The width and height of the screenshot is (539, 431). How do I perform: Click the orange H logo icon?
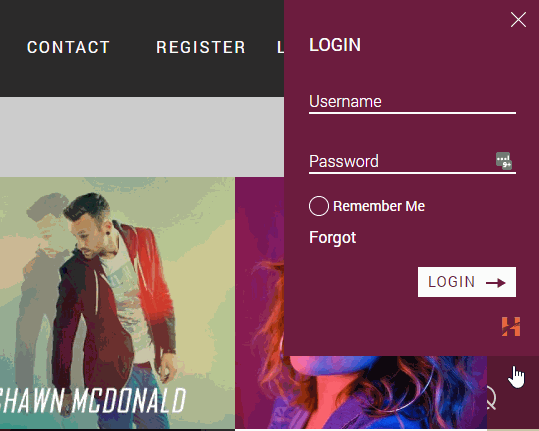pos(511,327)
